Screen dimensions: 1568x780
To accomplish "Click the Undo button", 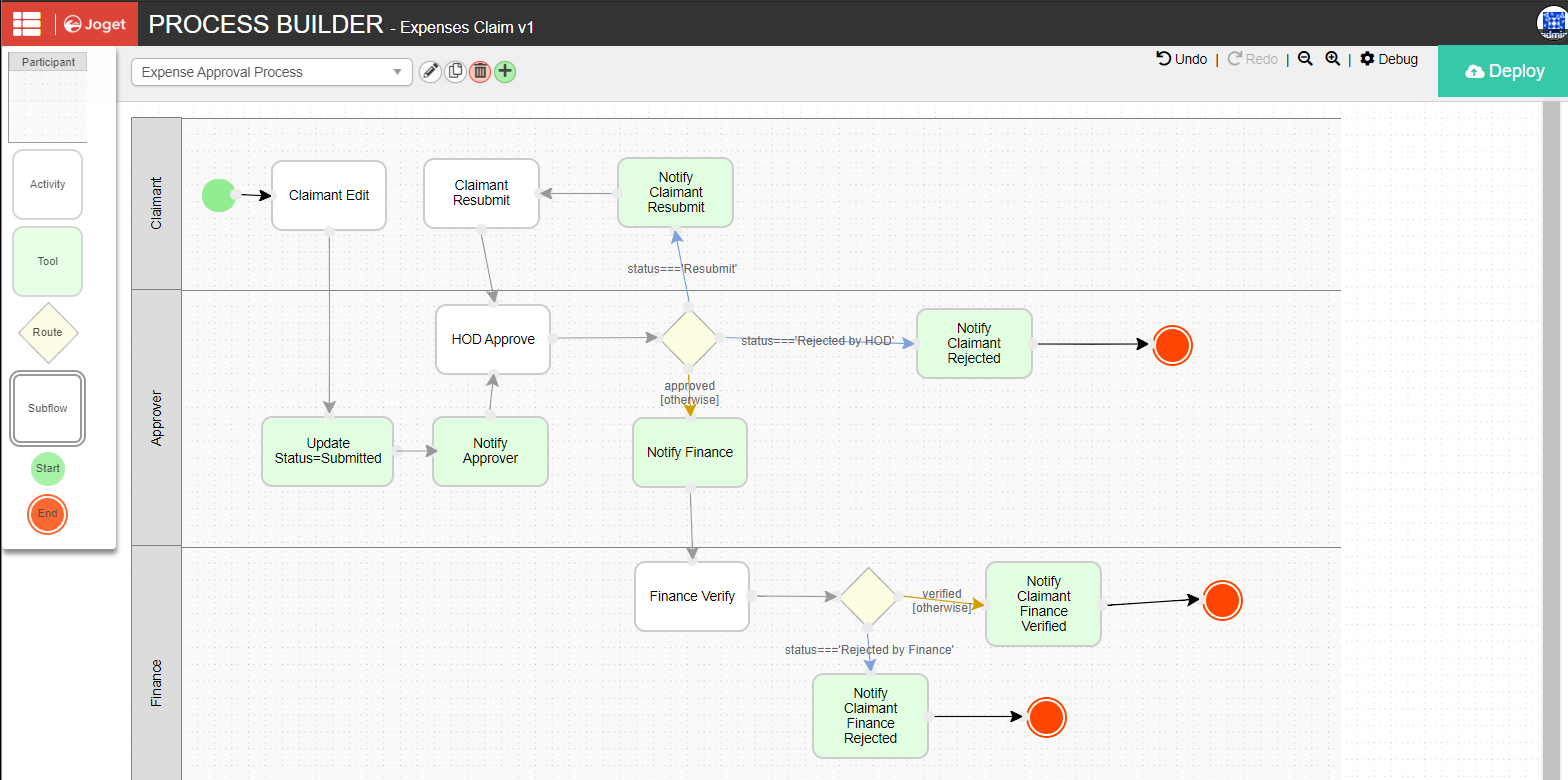I will (1182, 59).
